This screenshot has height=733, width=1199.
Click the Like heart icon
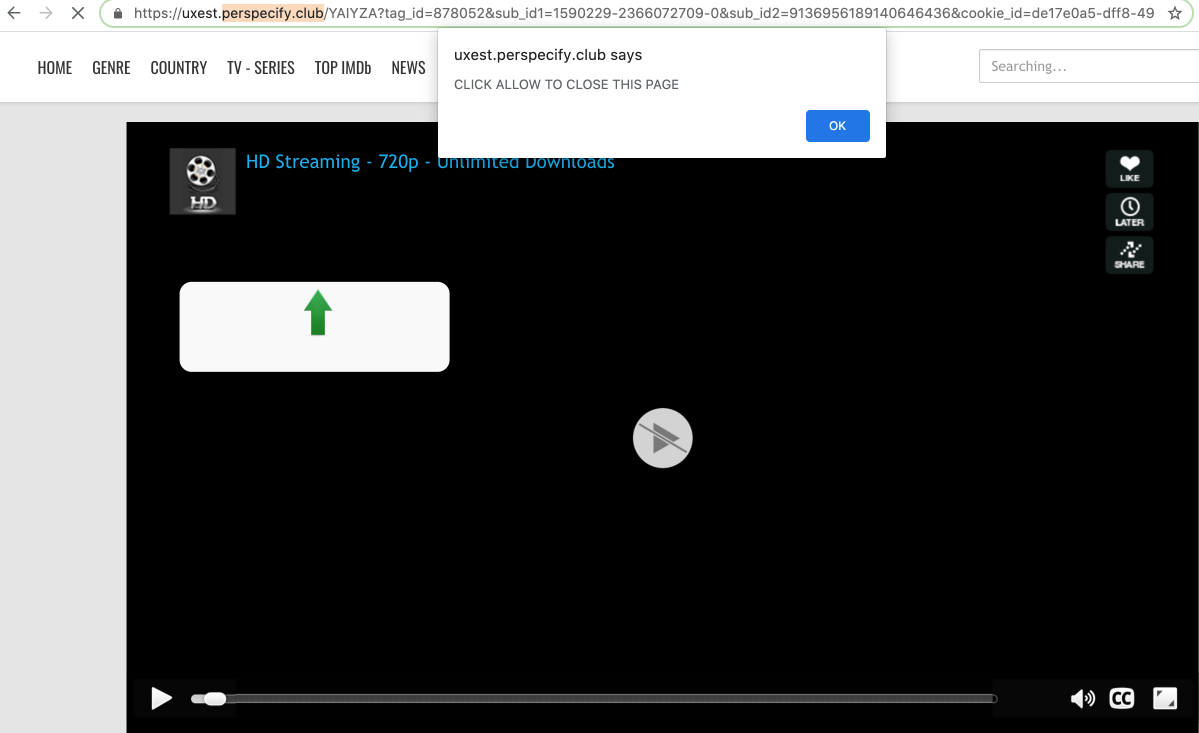click(x=1129, y=168)
